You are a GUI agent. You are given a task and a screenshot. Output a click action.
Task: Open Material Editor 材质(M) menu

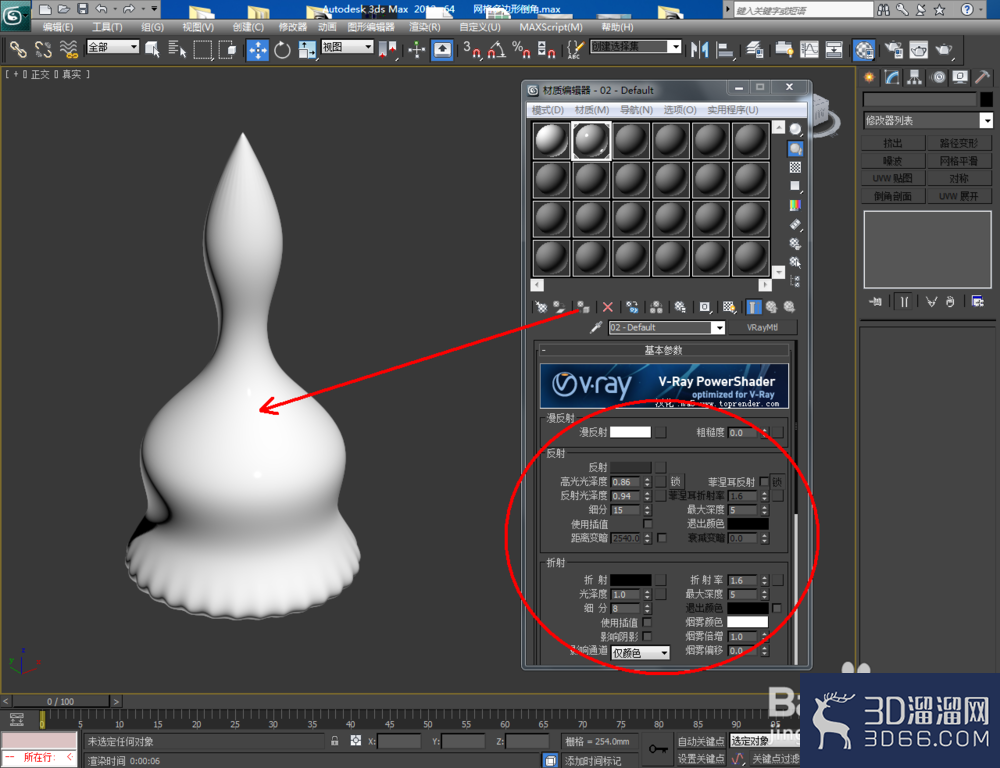point(591,110)
